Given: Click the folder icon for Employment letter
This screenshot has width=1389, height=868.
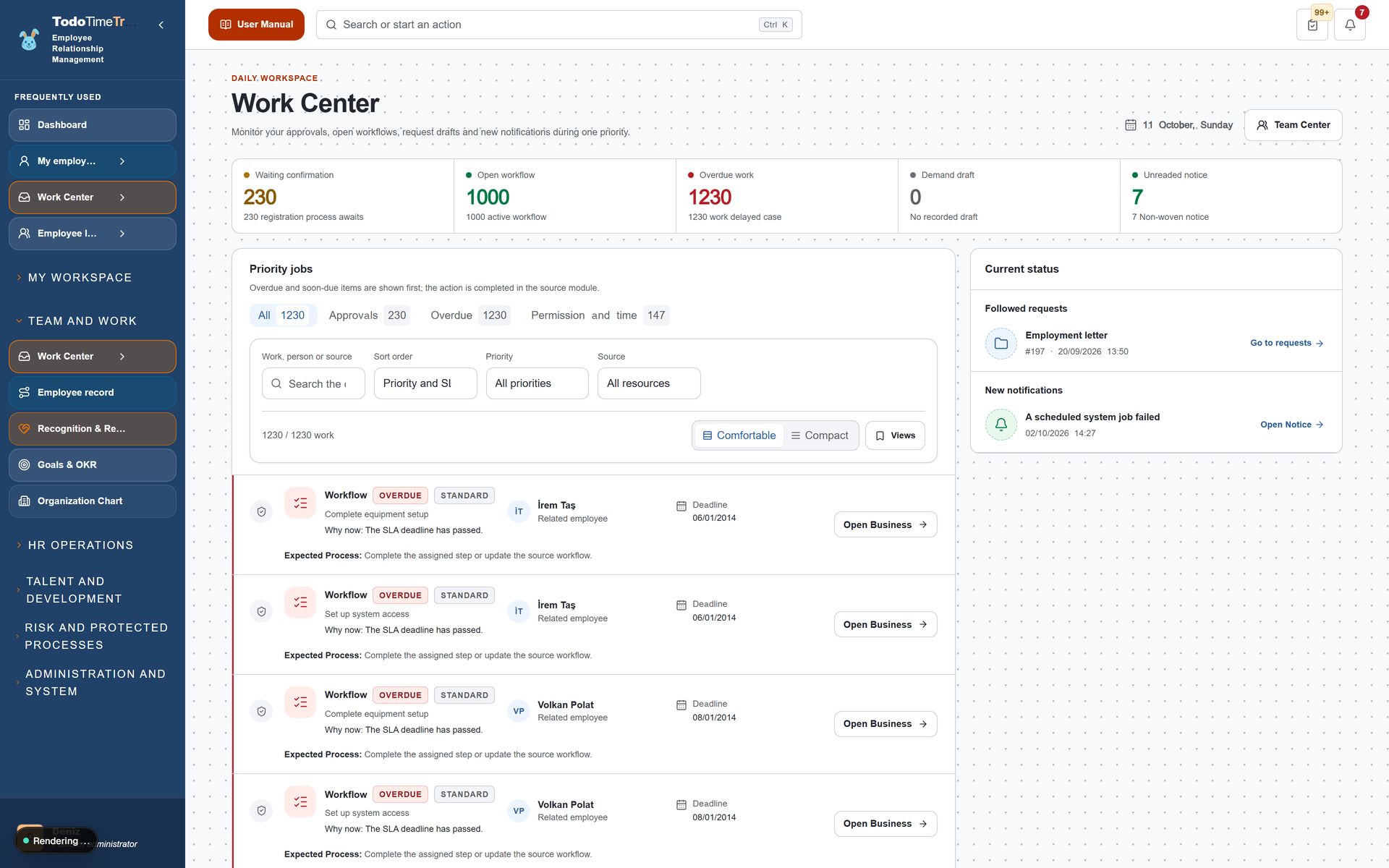Looking at the screenshot, I should (x=1001, y=344).
